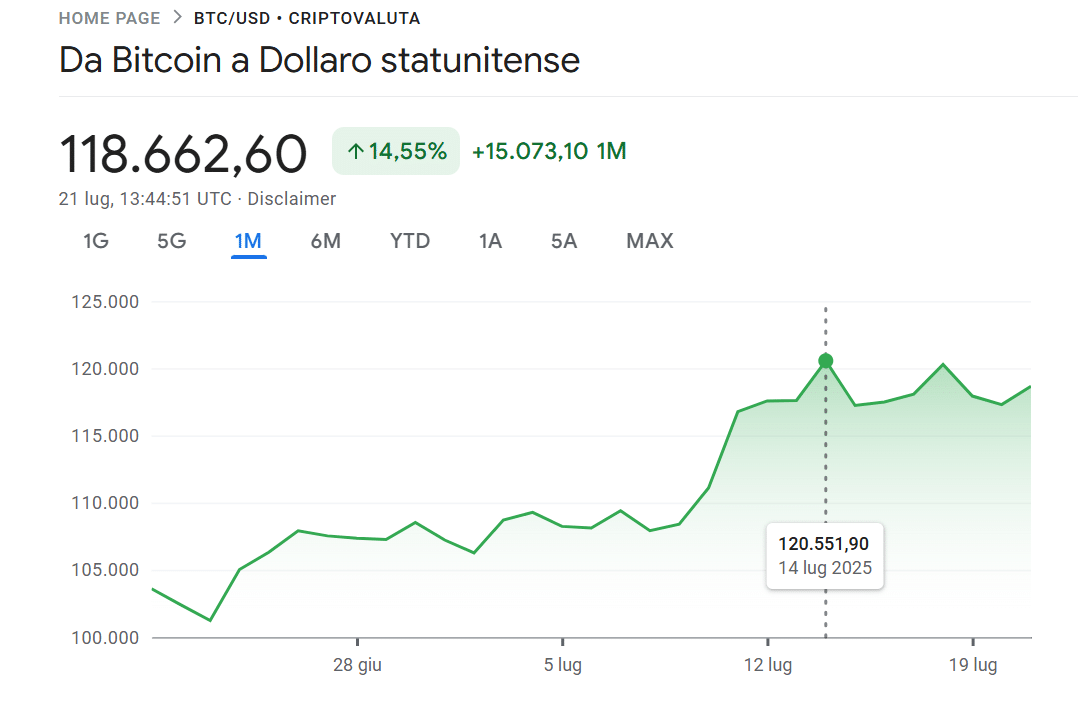Image resolution: width=1078 pixels, height=702 pixels.
Task: Click the green chart data point marker
Action: coord(825,361)
